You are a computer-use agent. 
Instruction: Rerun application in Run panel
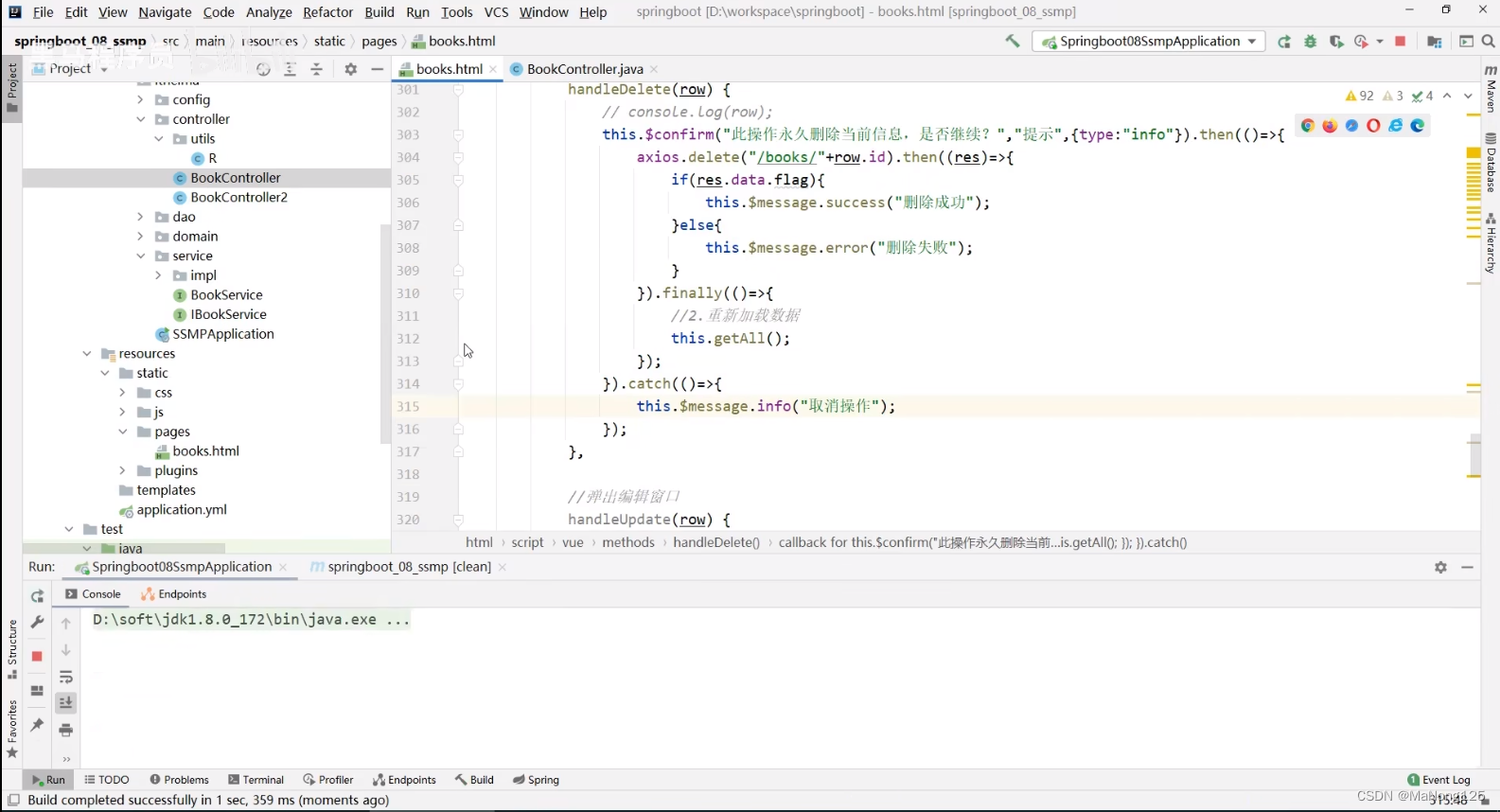click(37, 596)
